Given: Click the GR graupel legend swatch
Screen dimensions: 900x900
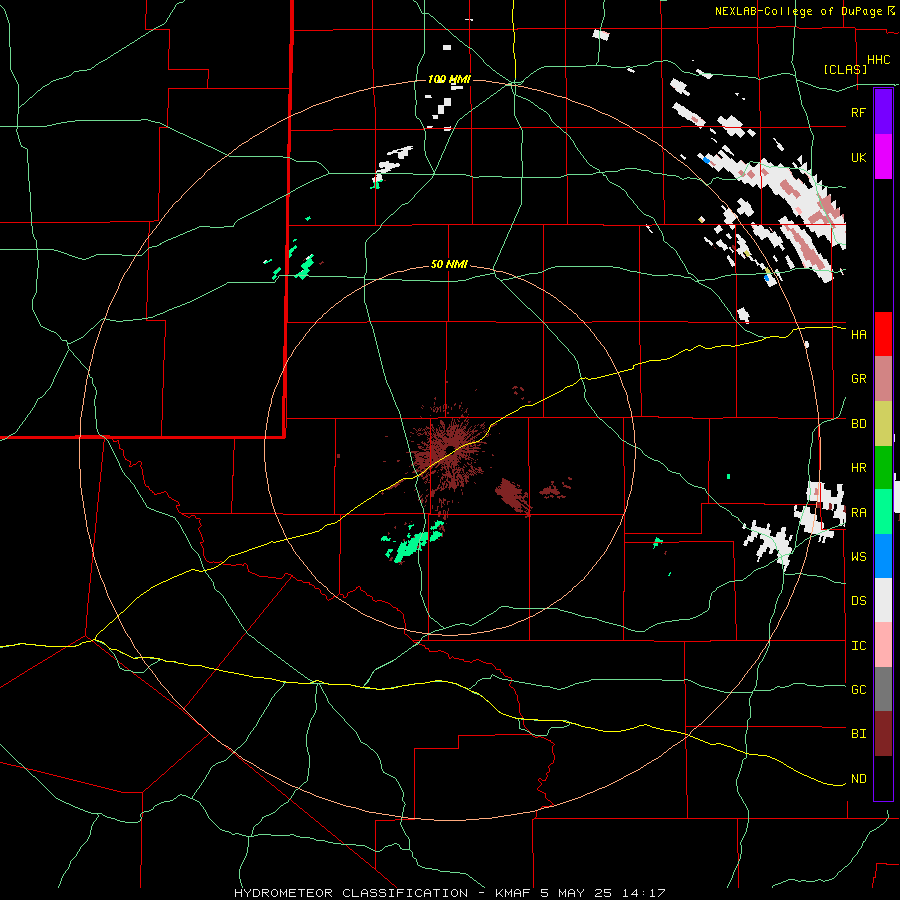Looking at the screenshot, I should (883, 379).
